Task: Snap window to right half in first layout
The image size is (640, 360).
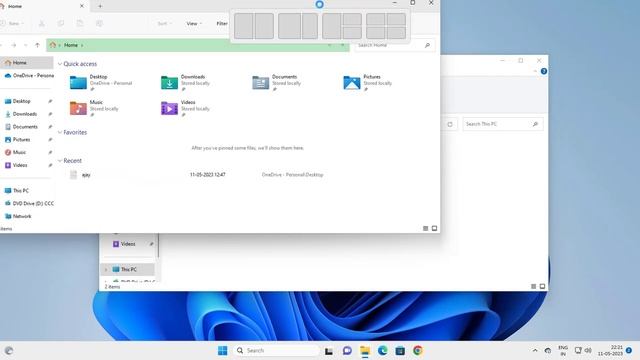Action: coord(264,26)
